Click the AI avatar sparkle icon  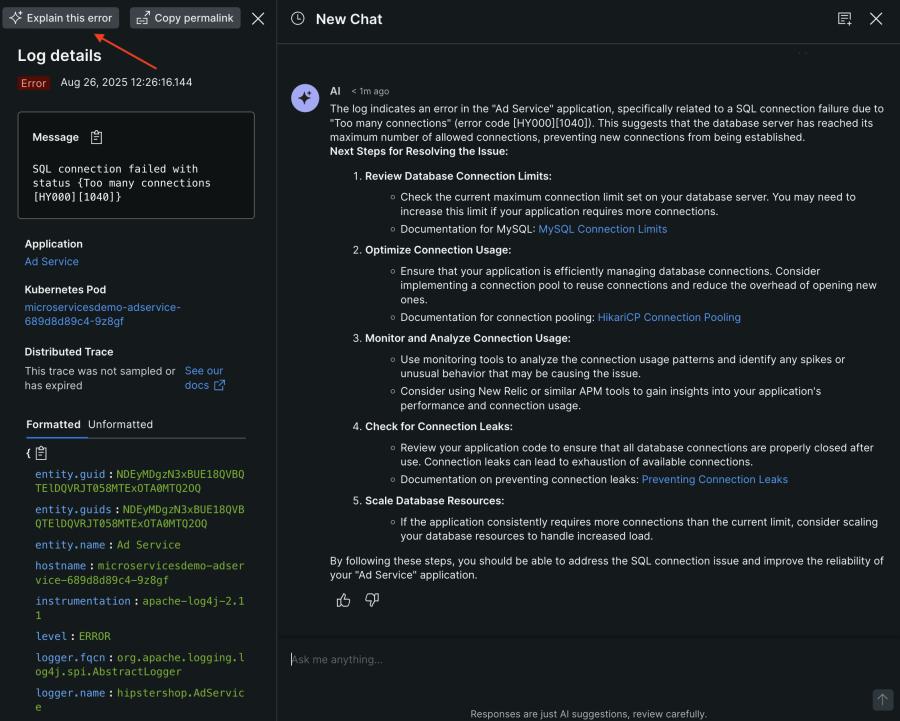click(305, 98)
